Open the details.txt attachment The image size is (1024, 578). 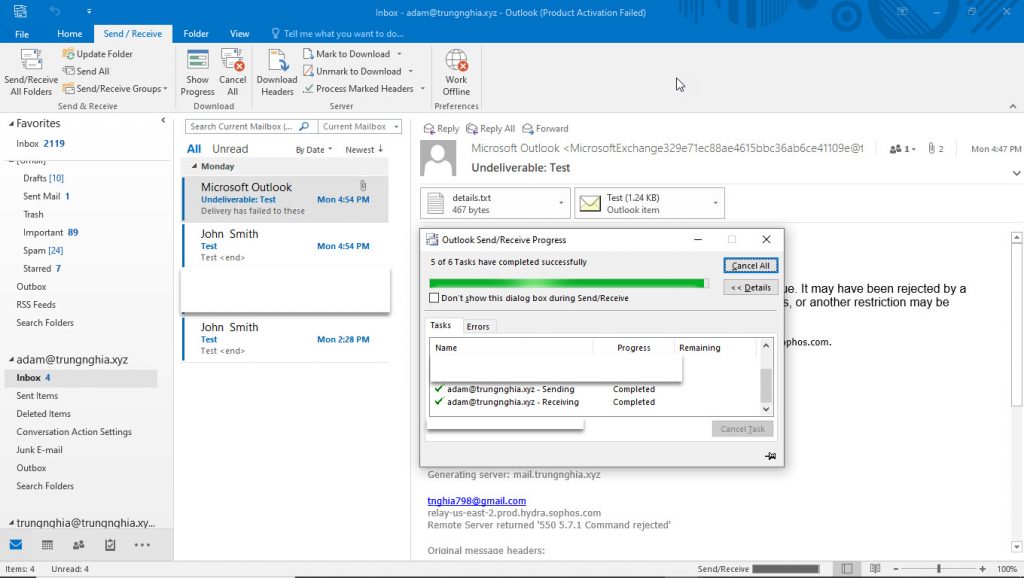tap(488, 203)
